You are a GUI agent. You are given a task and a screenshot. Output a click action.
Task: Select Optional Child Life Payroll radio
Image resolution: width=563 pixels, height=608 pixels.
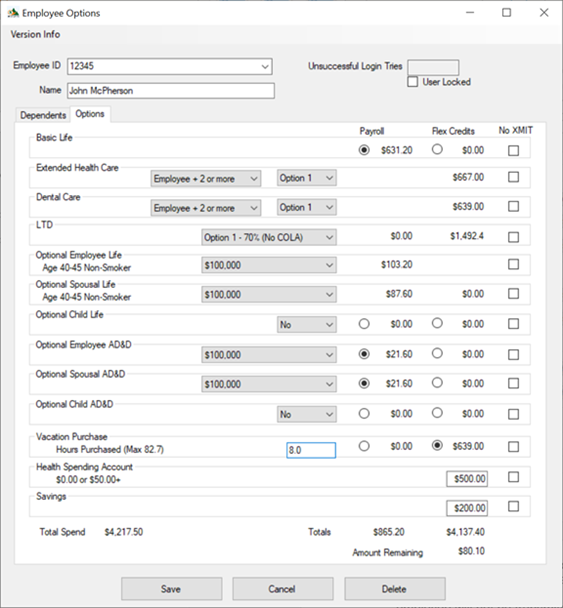(x=364, y=324)
